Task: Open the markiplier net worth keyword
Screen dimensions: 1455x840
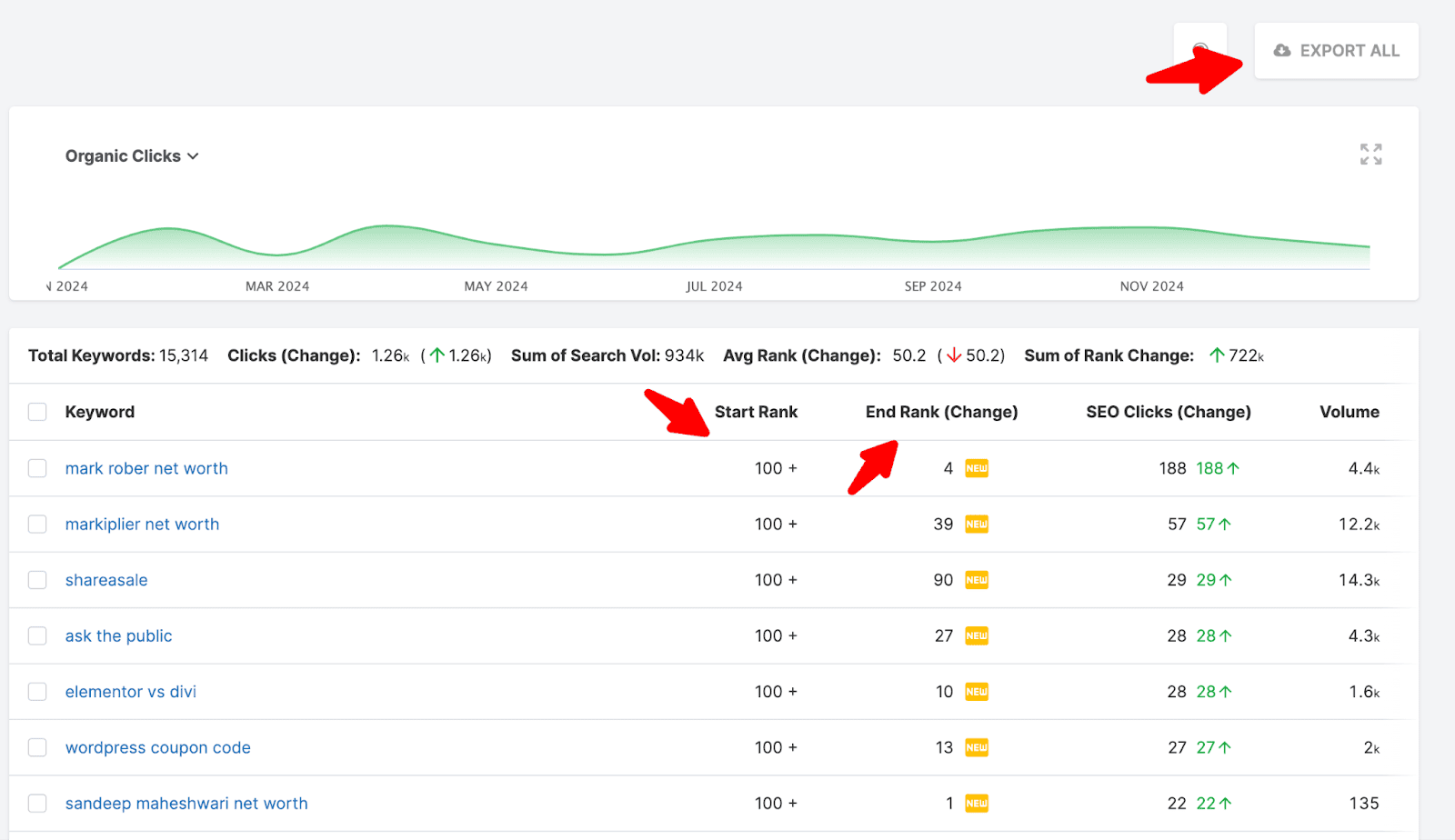Action: [x=142, y=525]
